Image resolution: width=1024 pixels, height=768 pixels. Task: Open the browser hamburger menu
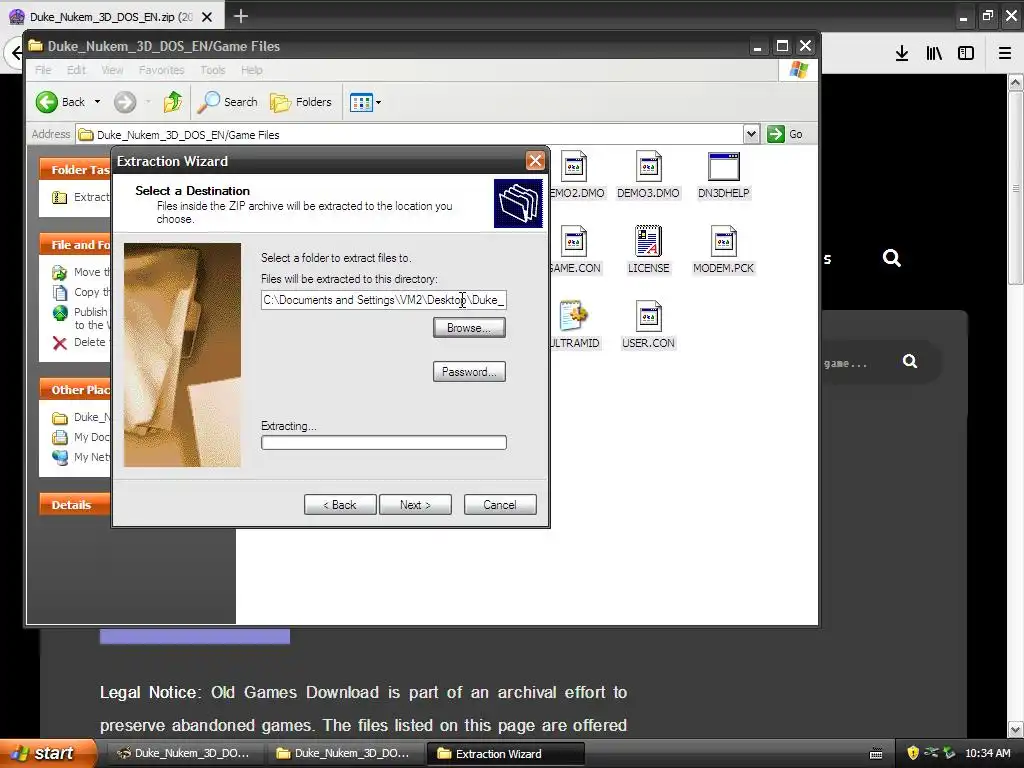pyautogui.click(x=1005, y=53)
